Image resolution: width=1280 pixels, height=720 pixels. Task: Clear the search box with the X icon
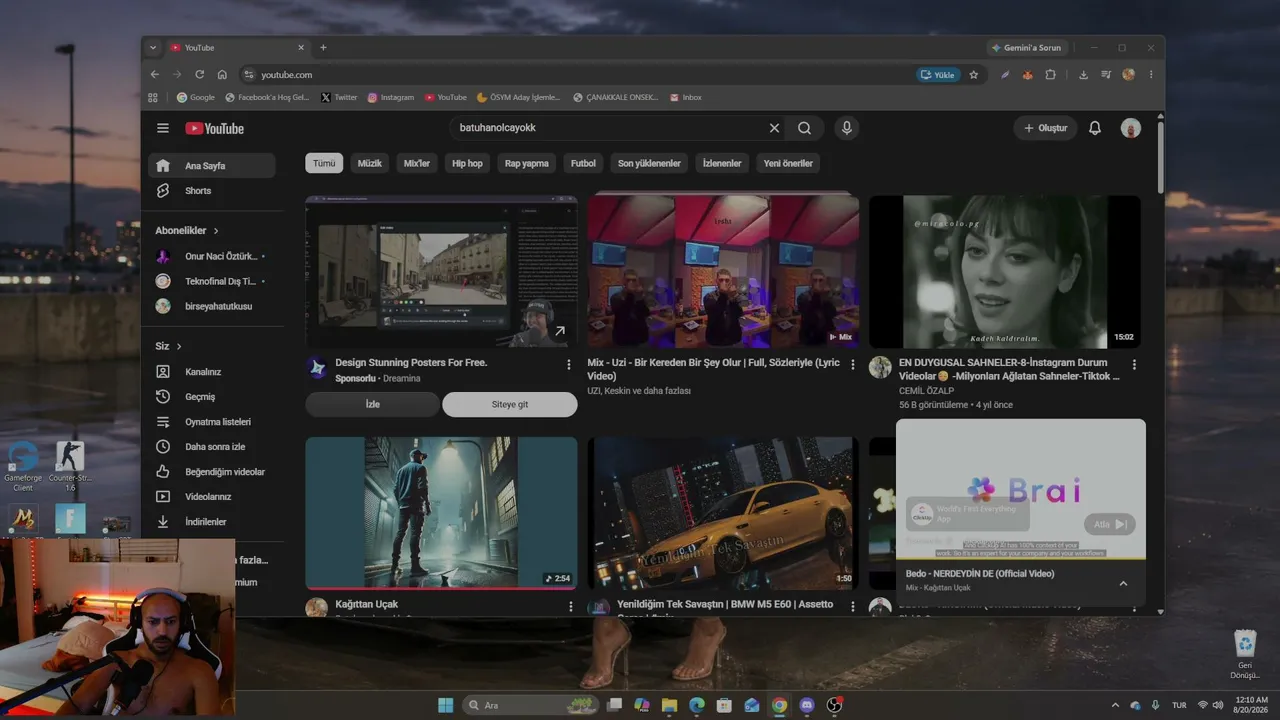tap(774, 128)
